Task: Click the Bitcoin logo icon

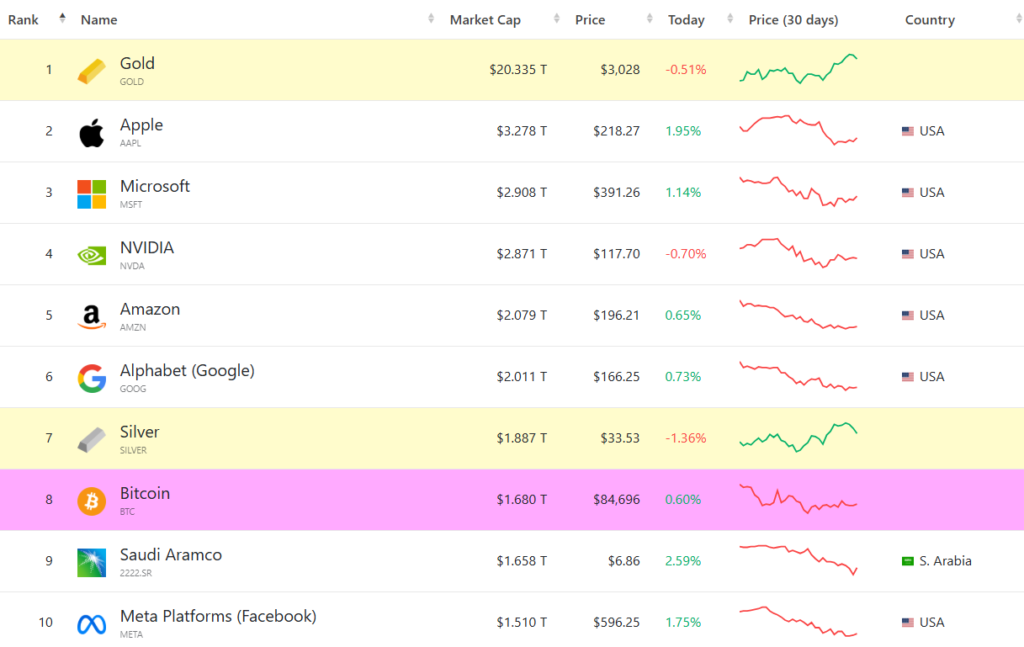Action: click(x=91, y=501)
